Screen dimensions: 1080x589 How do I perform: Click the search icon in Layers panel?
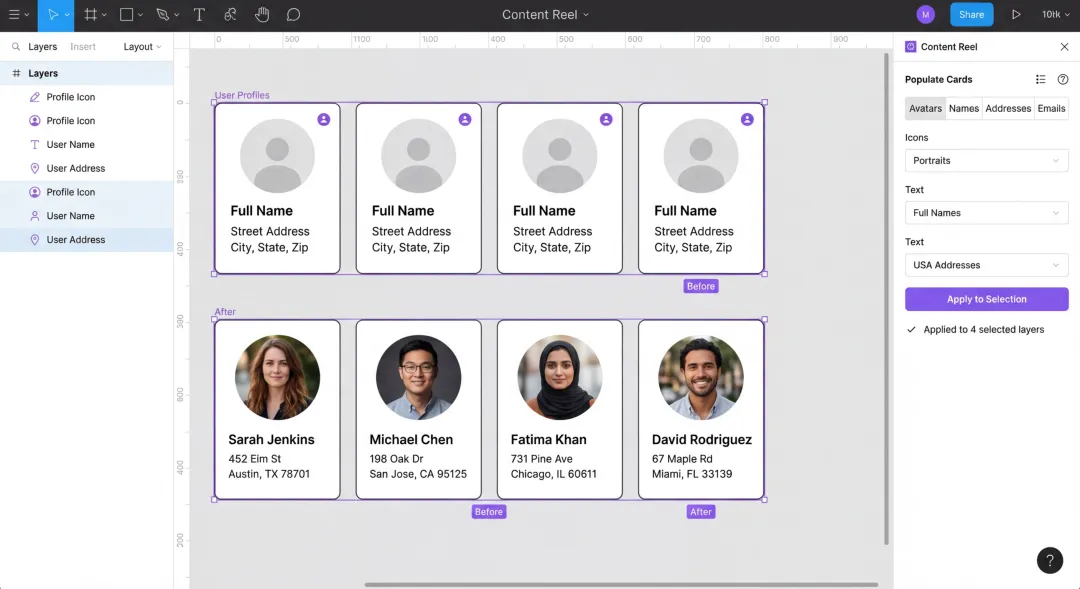17,47
